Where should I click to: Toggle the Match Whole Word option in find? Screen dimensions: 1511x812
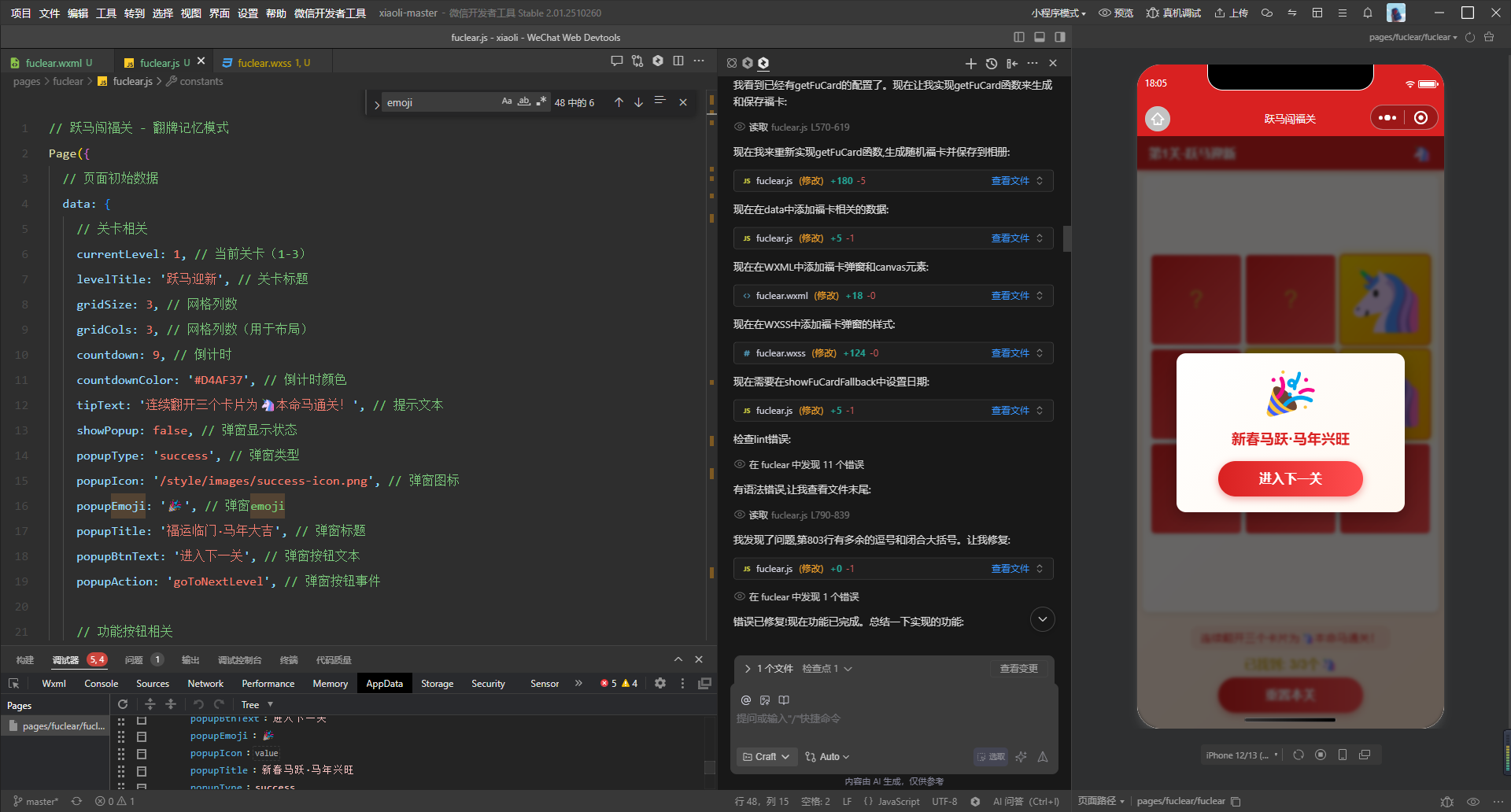[524, 101]
